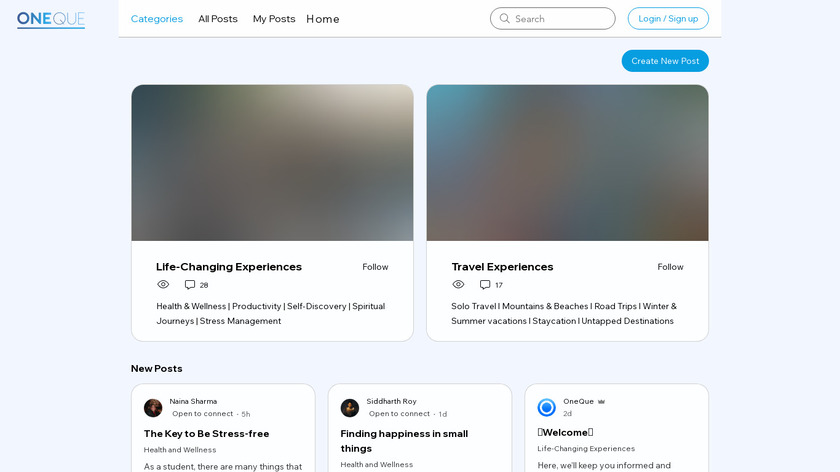
Task: Click the OneQue author avatar icon
Action: pyautogui.click(x=546, y=408)
